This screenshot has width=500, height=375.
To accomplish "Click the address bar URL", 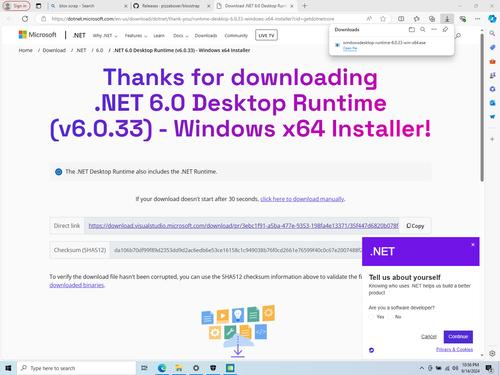I will click(x=193, y=19).
